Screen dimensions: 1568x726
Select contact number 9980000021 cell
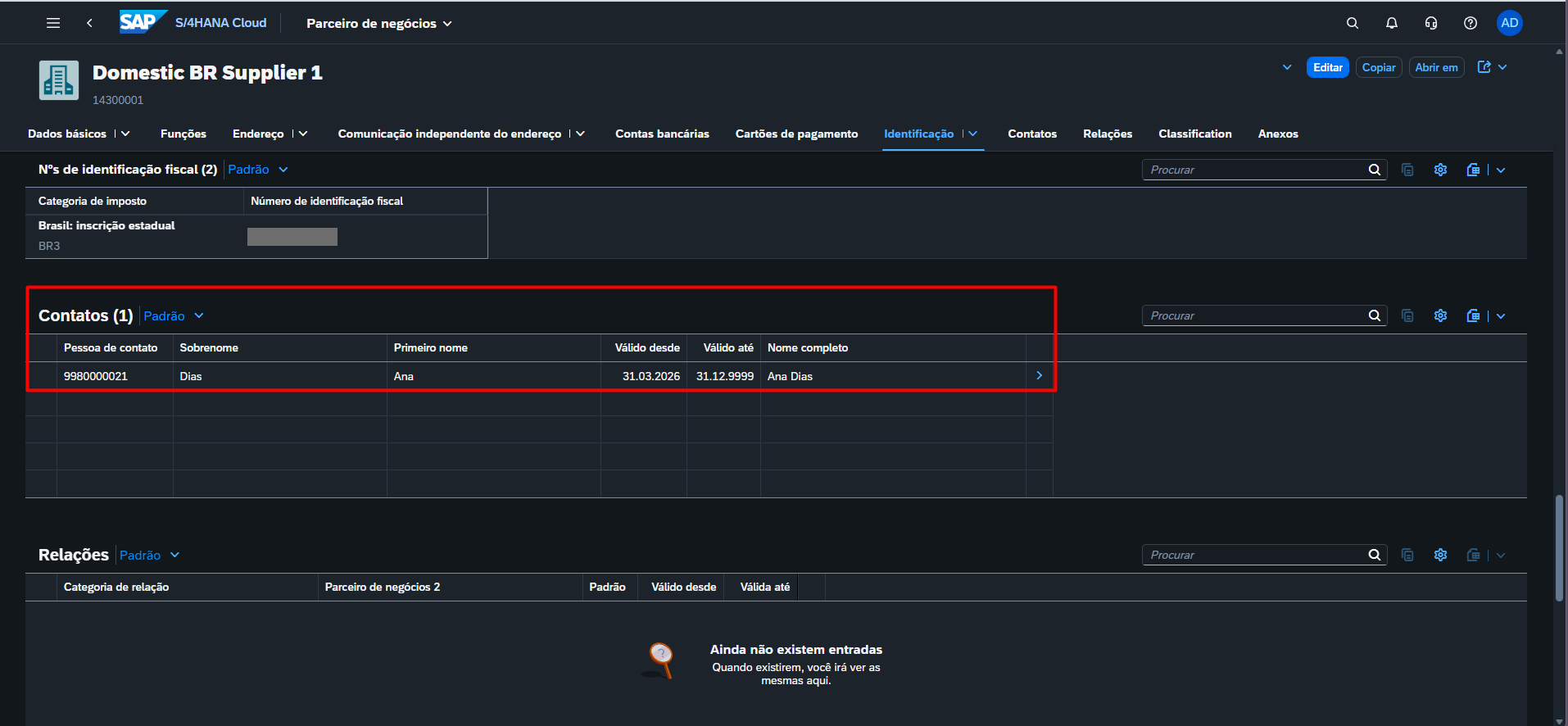pos(115,376)
